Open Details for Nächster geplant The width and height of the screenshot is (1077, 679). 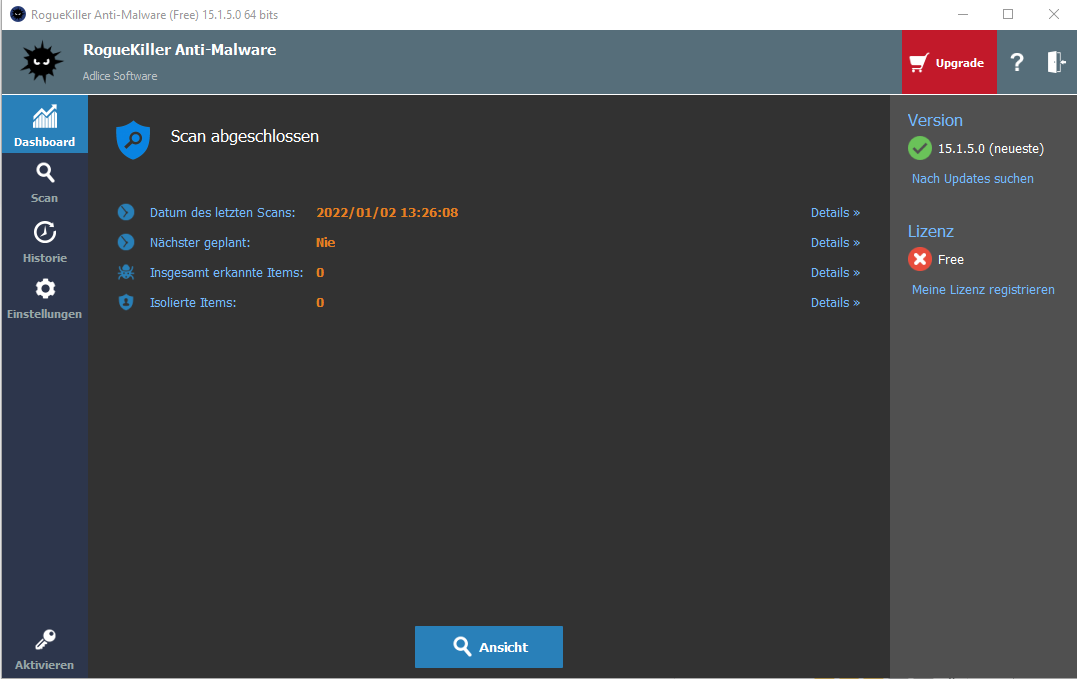tap(835, 243)
